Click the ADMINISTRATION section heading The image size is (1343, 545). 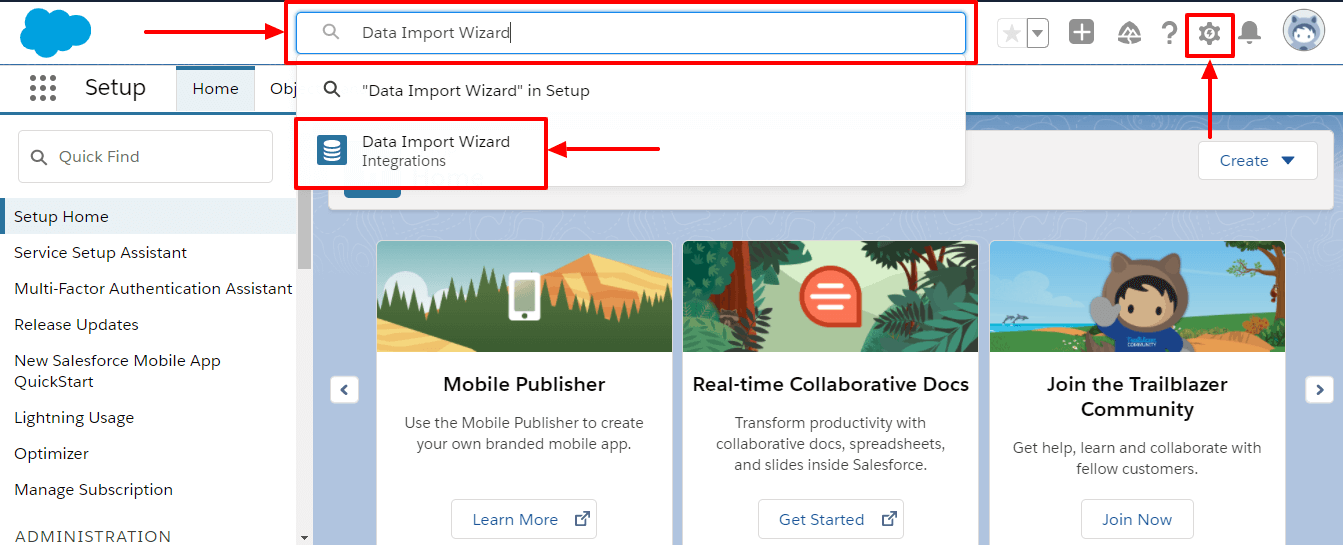pos(93,536)
